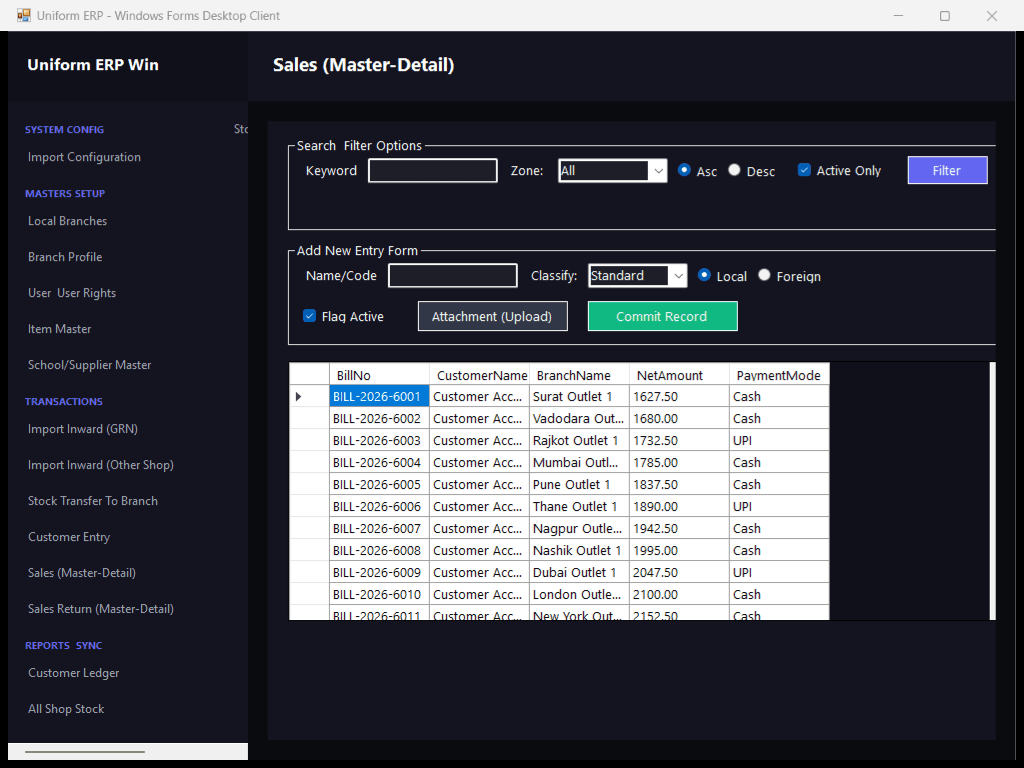Toggle the Active Only checkbox
Image resolution: width=1024 pixels, height=768 pixels.
805,170
